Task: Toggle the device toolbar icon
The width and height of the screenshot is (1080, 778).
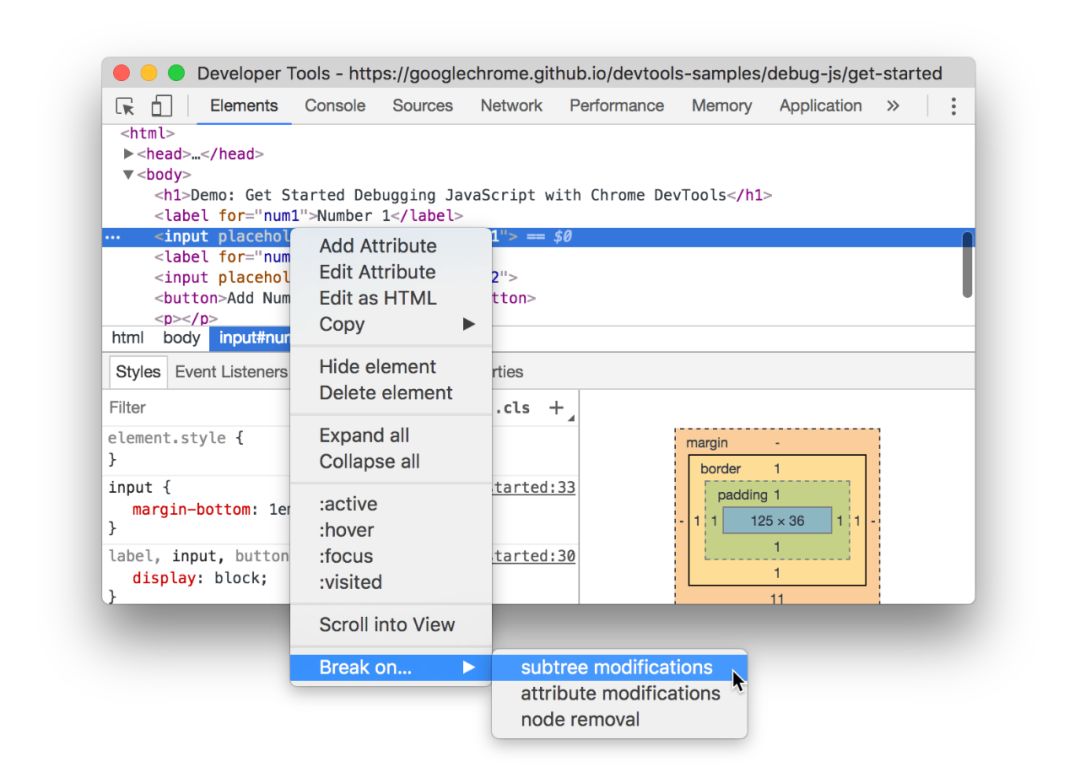Action: pyautogui.click(x=161, y=106)
